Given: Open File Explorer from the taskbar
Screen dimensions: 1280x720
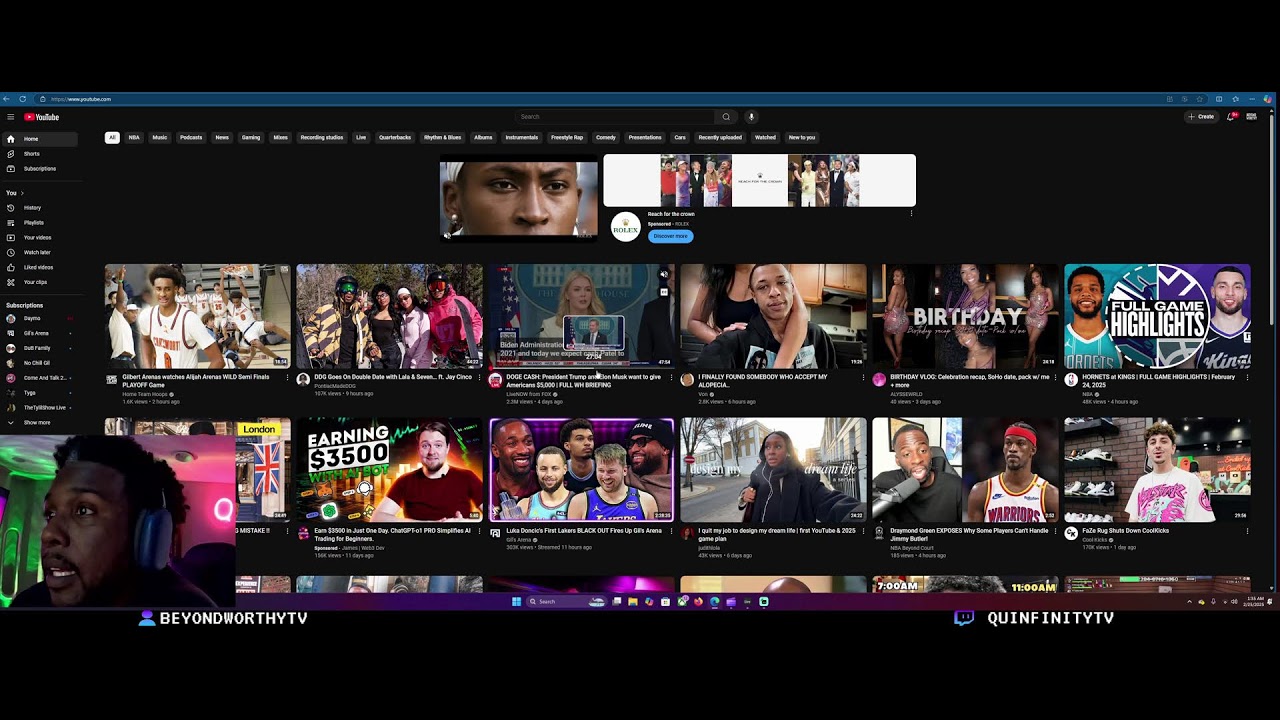Looking at the screenshot, I should pos(633,601).
